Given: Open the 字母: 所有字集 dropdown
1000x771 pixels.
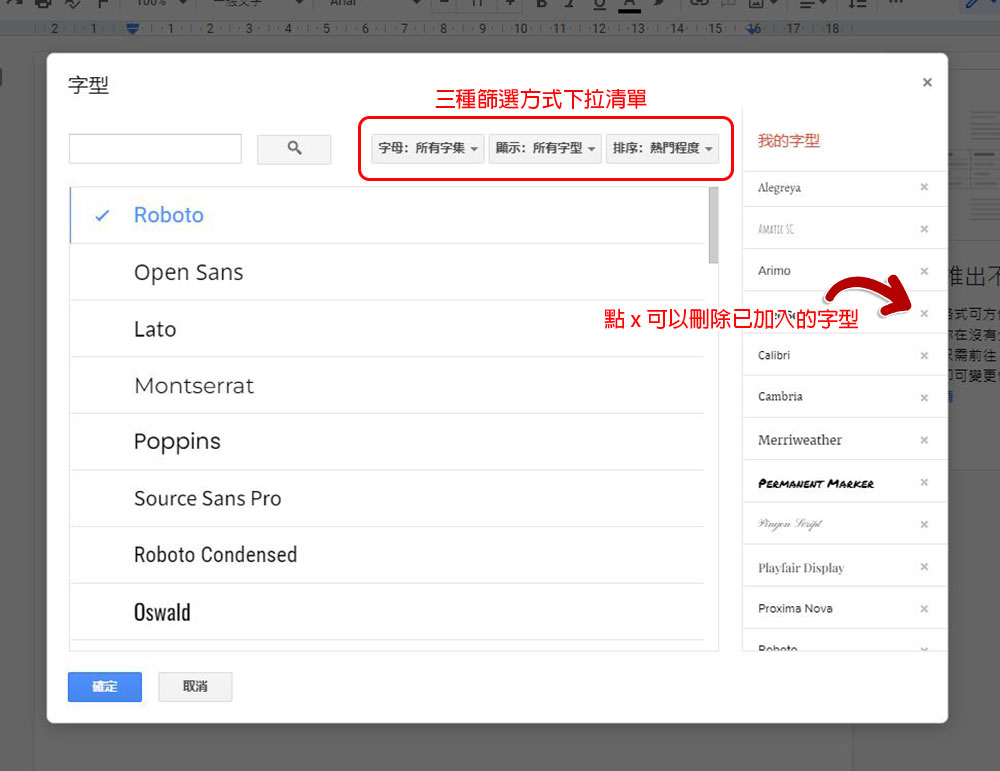Looking at the screenshot, I should (x=427, y=149).
